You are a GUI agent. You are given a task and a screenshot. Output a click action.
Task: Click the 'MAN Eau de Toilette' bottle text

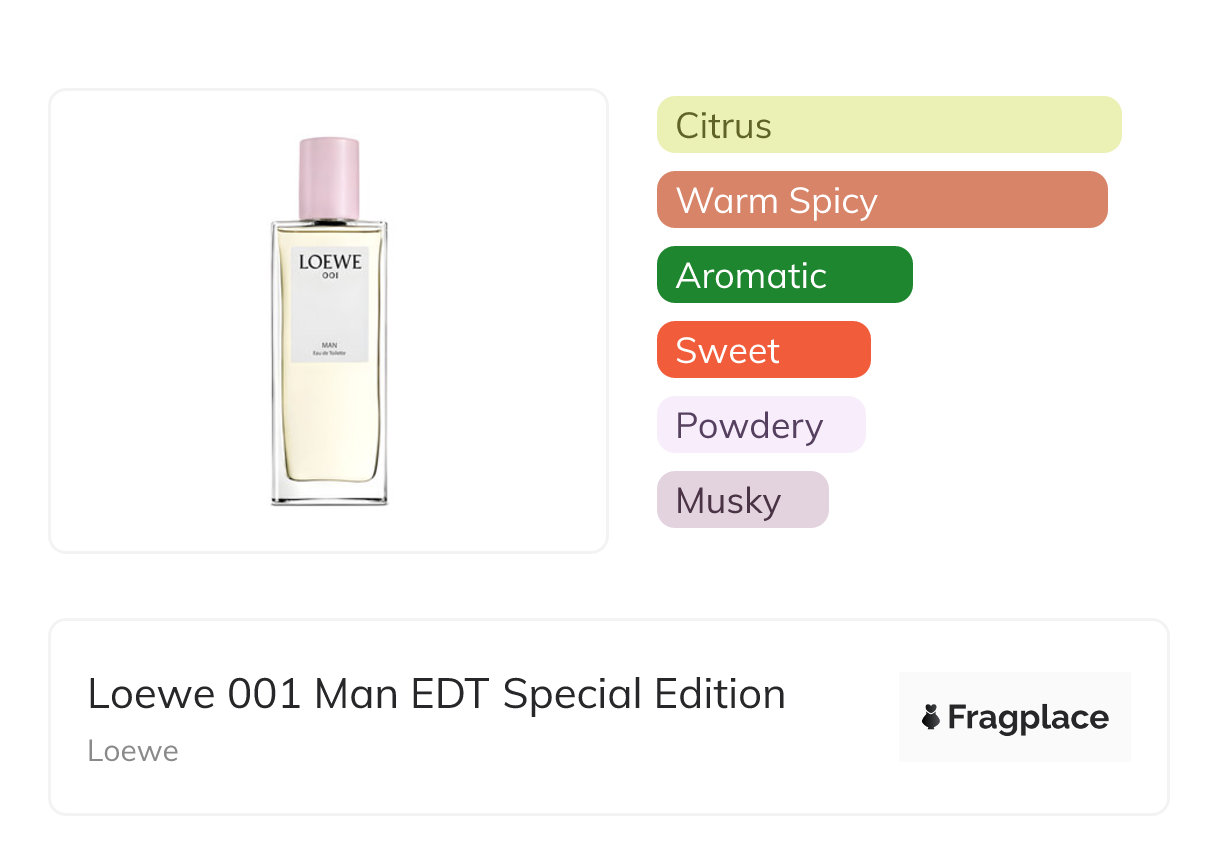tap(329, 349)
